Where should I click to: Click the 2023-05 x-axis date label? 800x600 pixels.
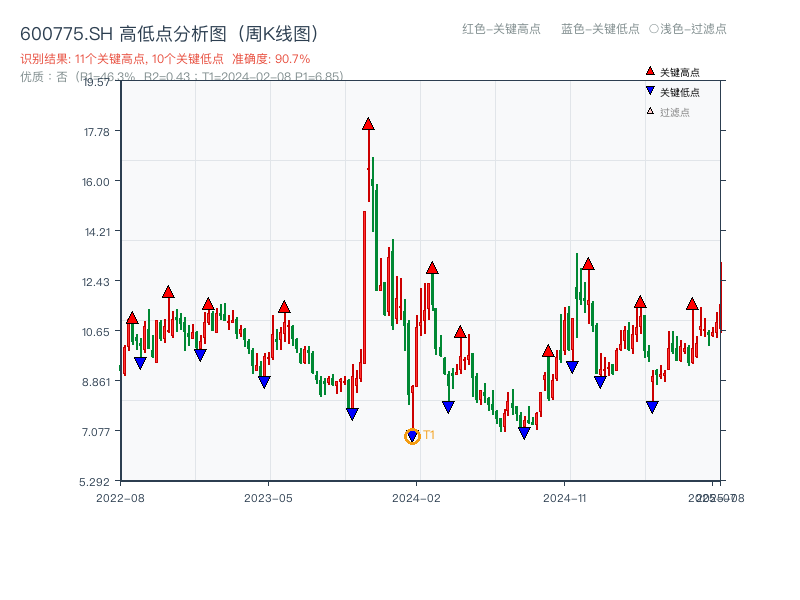tap(268, 498)
